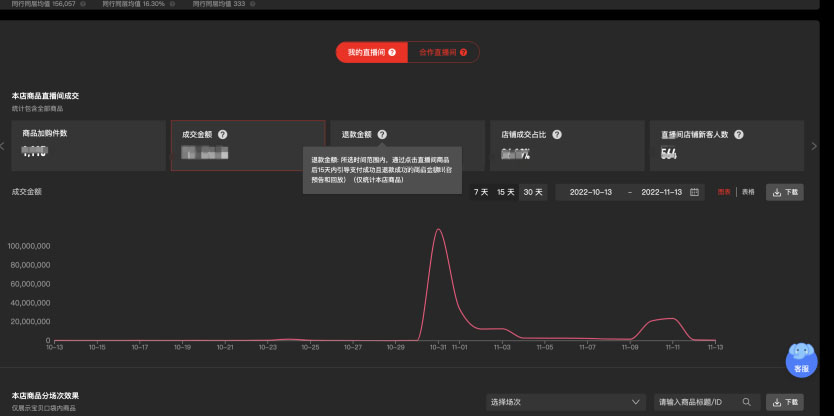
Task: Open 客服 customer service chat bubble
Action: (x=801, y=359)
